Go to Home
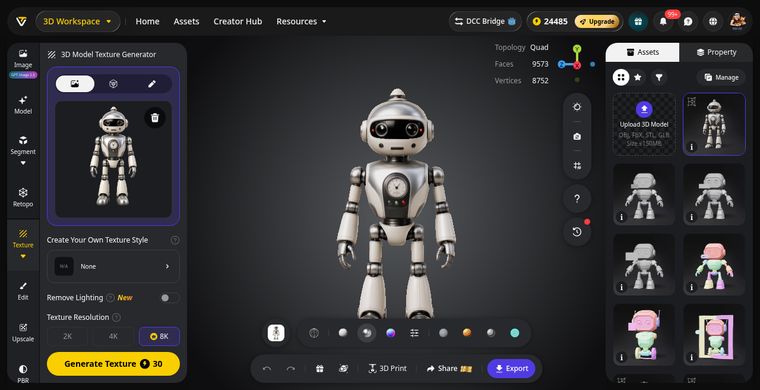This screenshot has height=390, width=760. click(x=147, y=21)
